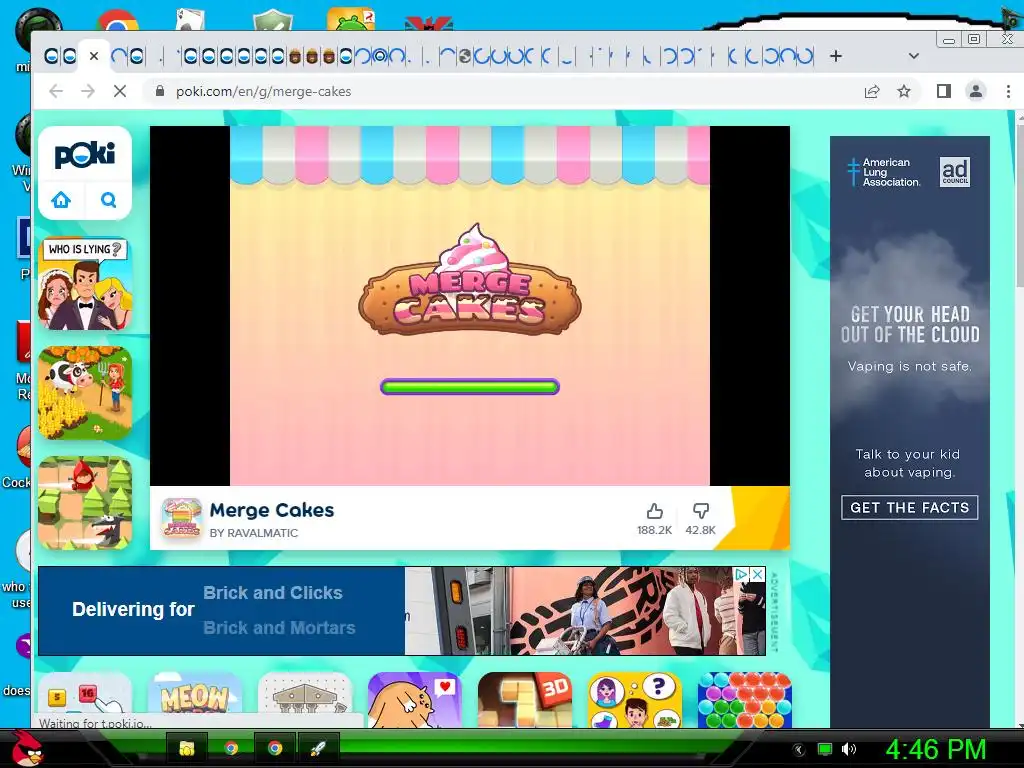Image resolution: width=1024 pixels, height=768 pixels.
Task: Open Chrome three-dot menu
Action: point(1008,91)
